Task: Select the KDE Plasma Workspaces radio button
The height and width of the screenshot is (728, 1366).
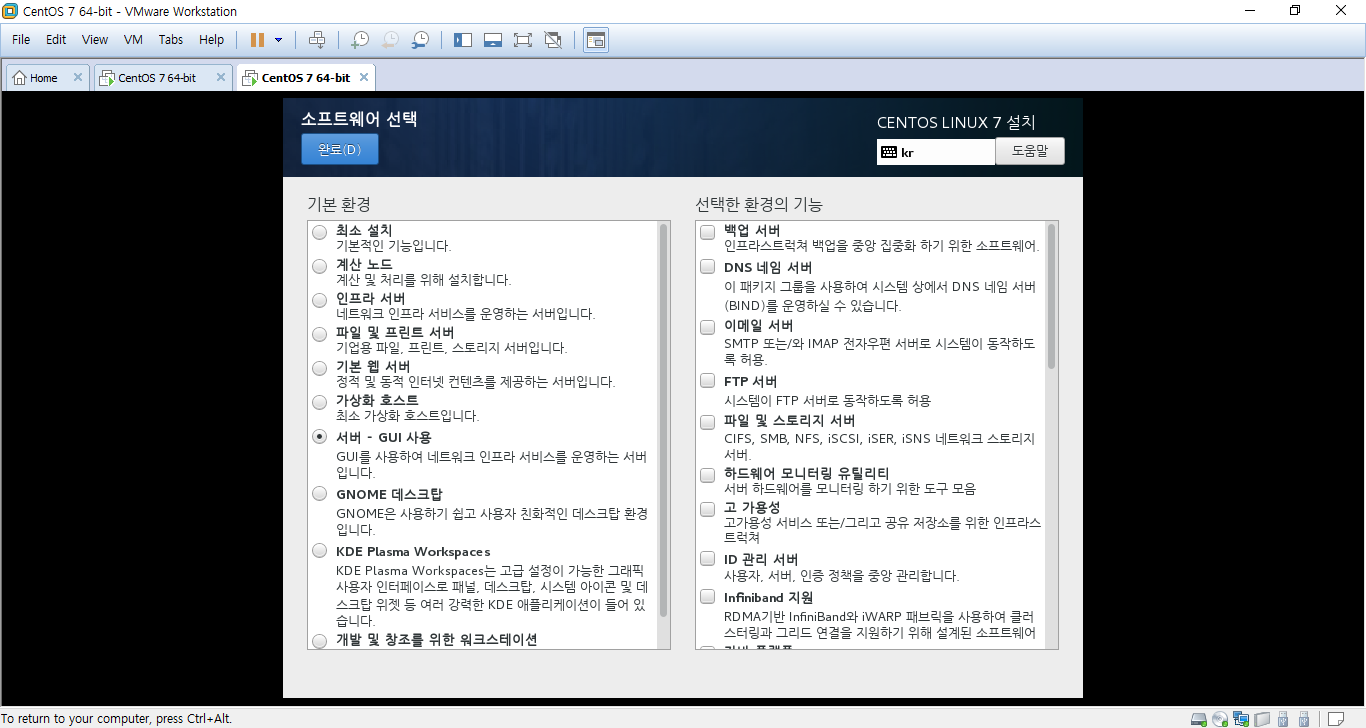Action: 319,551
